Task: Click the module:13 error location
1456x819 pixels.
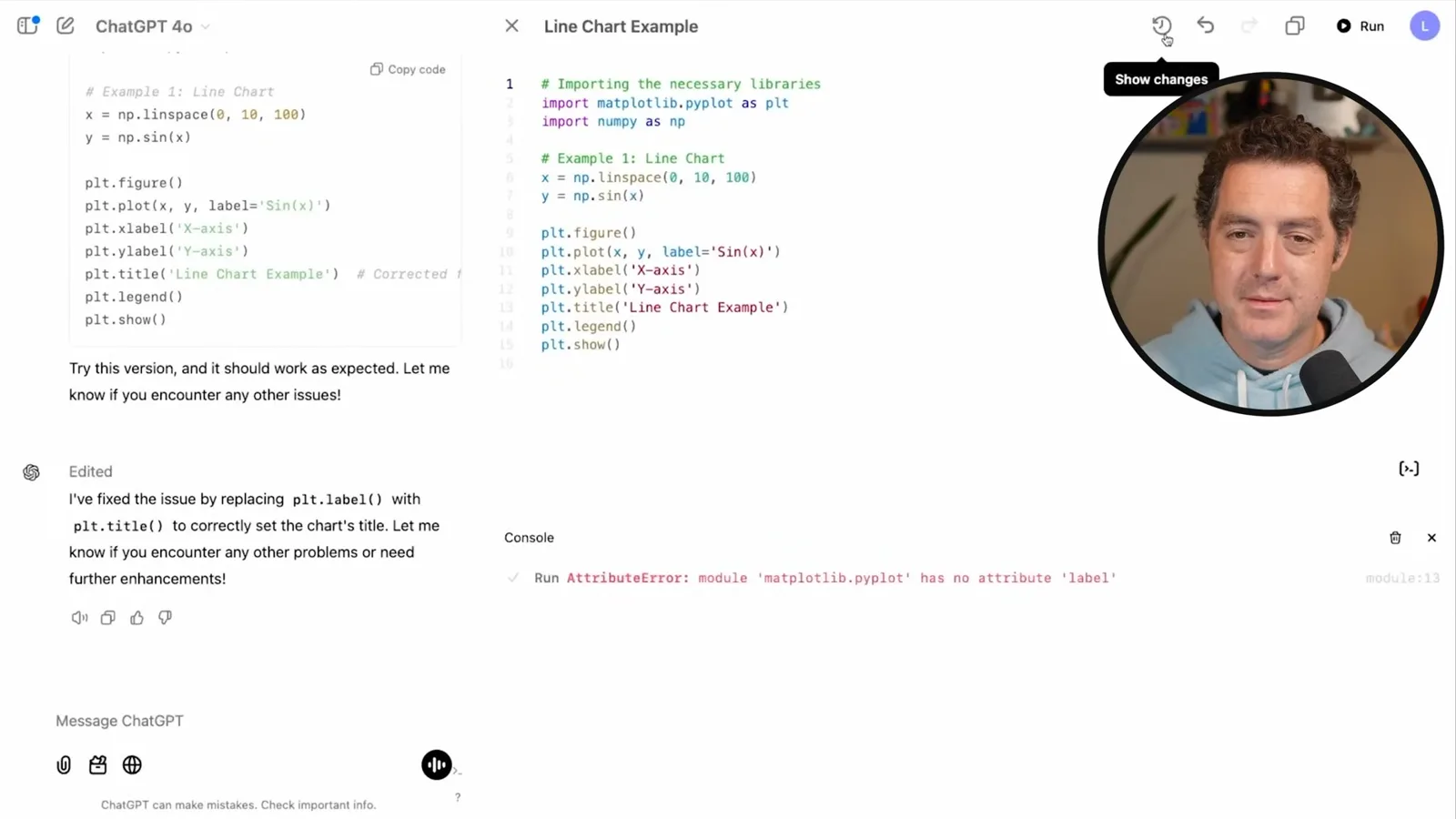Action: tap(1402, 578)
